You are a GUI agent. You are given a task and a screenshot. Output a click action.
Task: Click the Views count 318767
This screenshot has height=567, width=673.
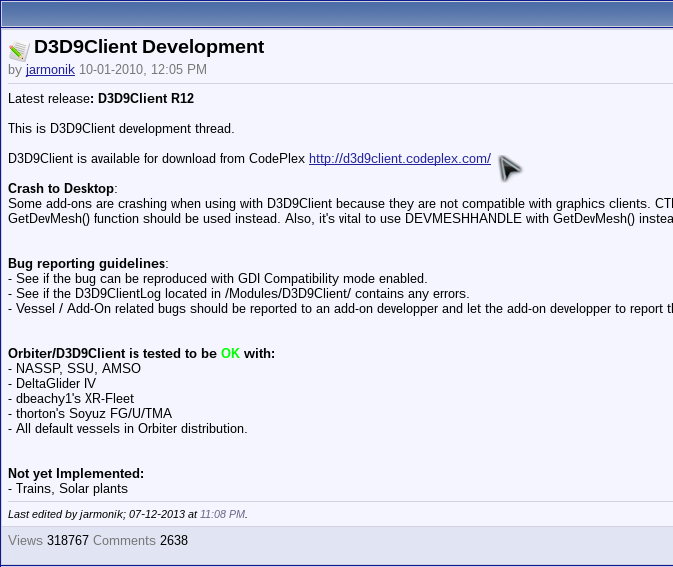pos(68,540)
